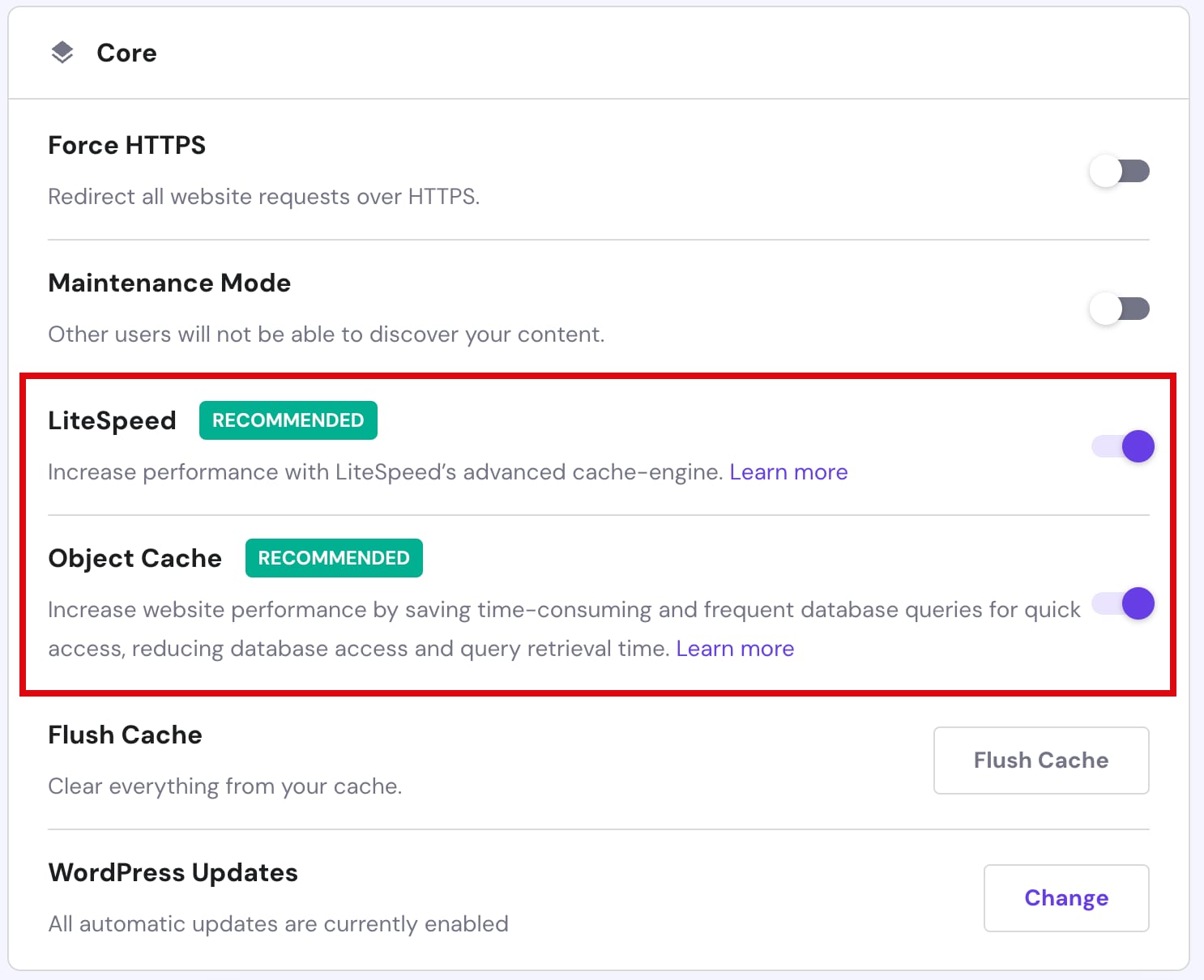Click the Object Cache setting title
Screen dimensions: 1204x980
[134, 558]
